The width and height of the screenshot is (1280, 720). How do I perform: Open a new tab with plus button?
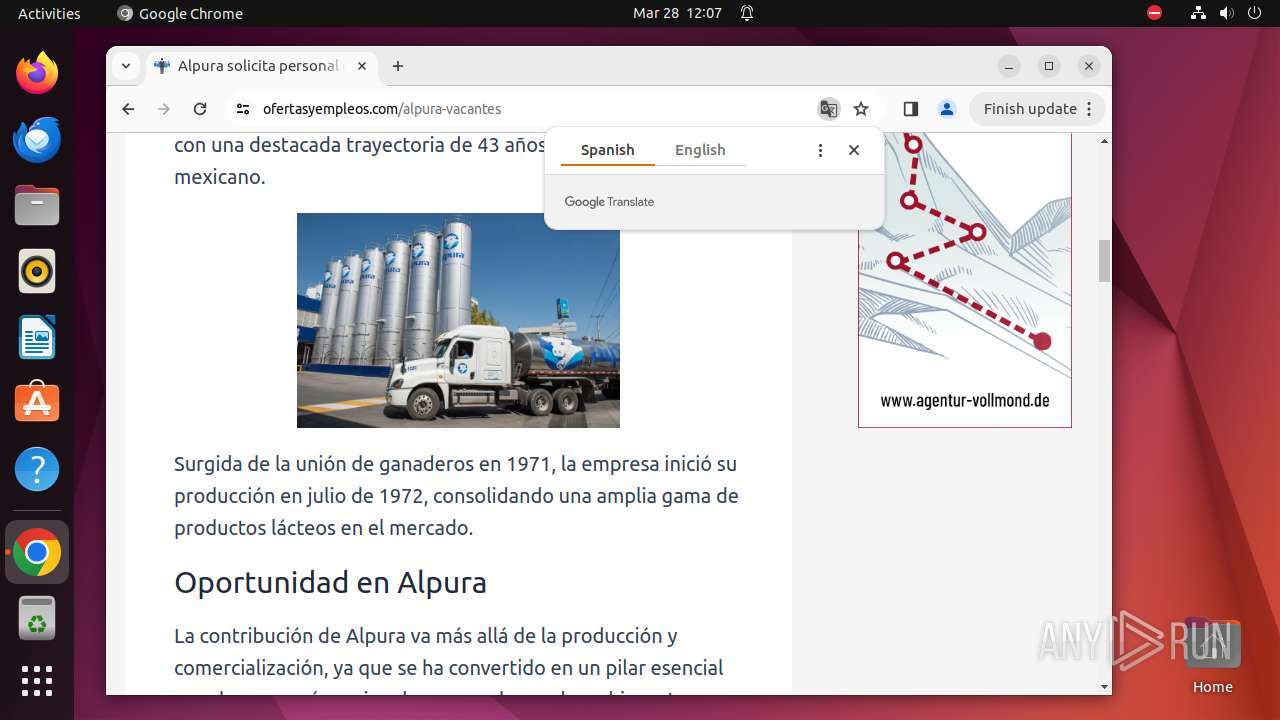point(398,66)
